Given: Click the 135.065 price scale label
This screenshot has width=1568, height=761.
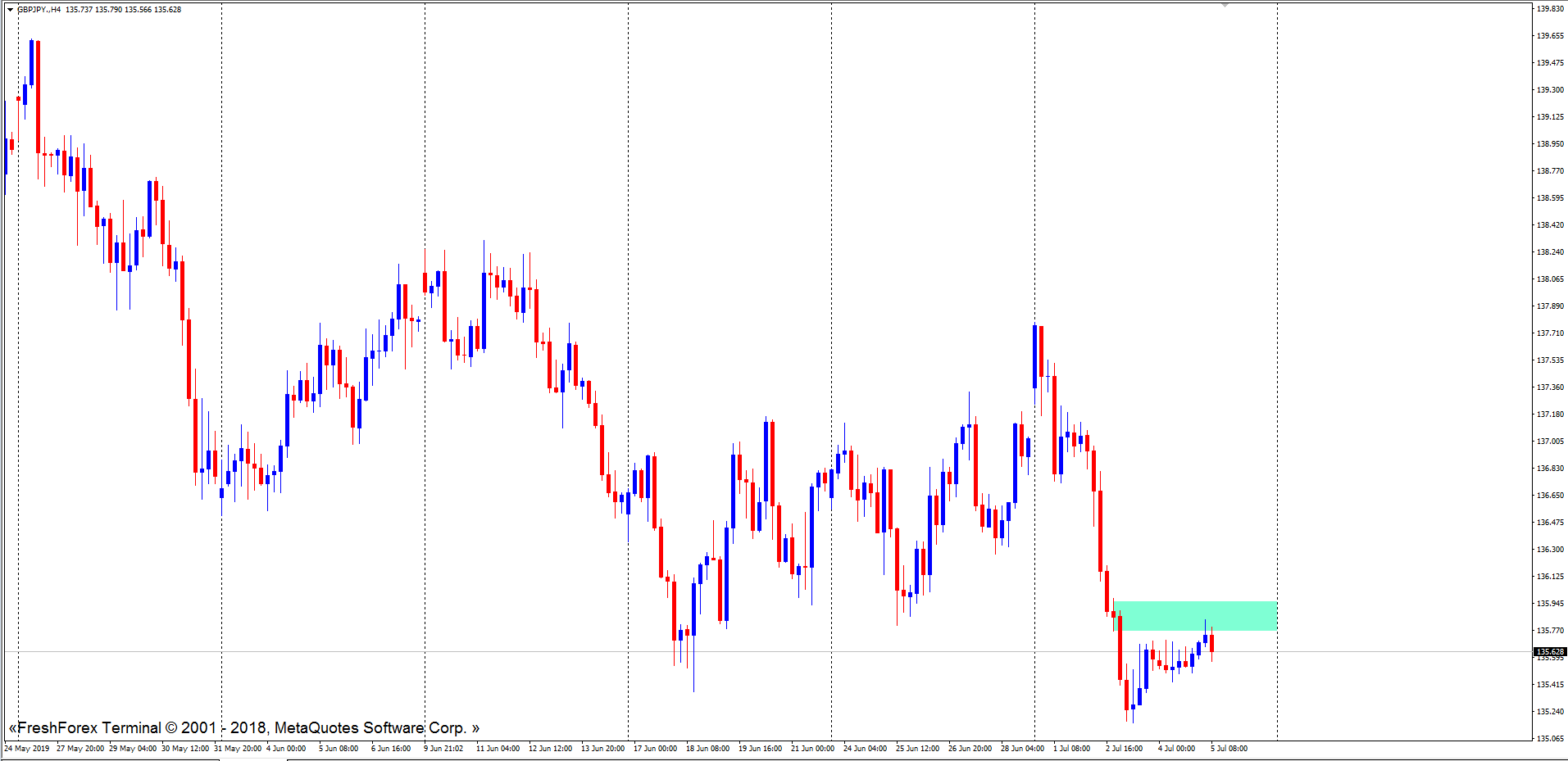Looking at the screenshot, I should click(x=1550, y=739).
